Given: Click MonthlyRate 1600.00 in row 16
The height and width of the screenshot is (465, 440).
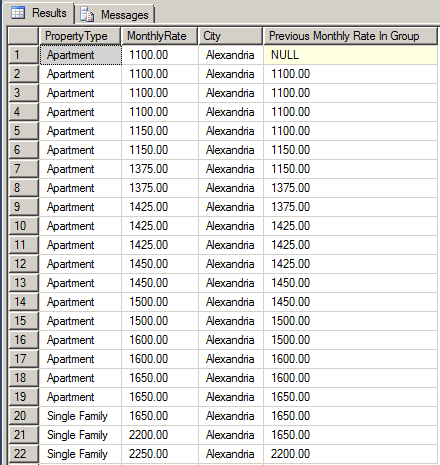Looking at the screenshot, I should pos(160,340).
